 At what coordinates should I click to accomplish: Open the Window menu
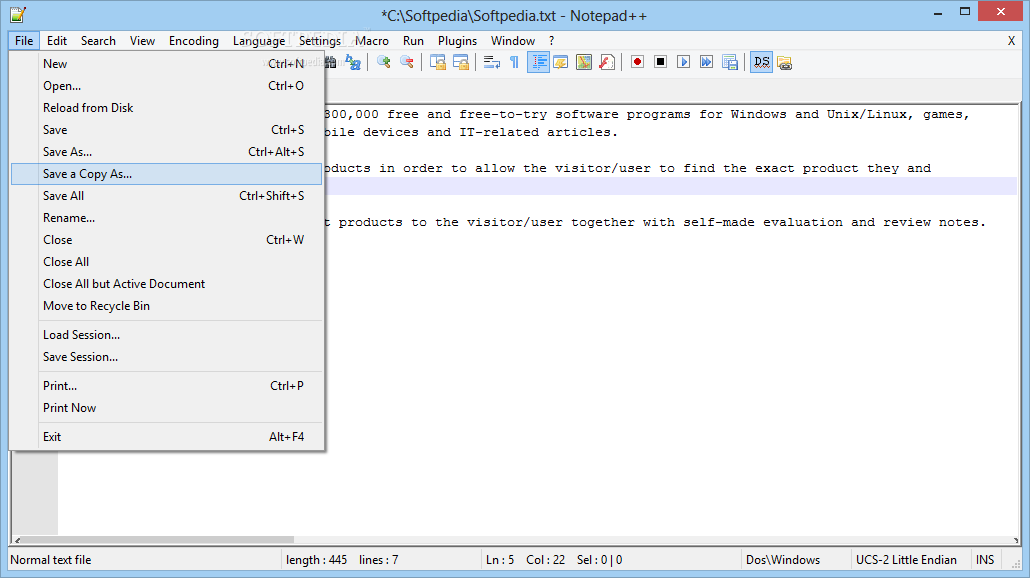point(512,41)
